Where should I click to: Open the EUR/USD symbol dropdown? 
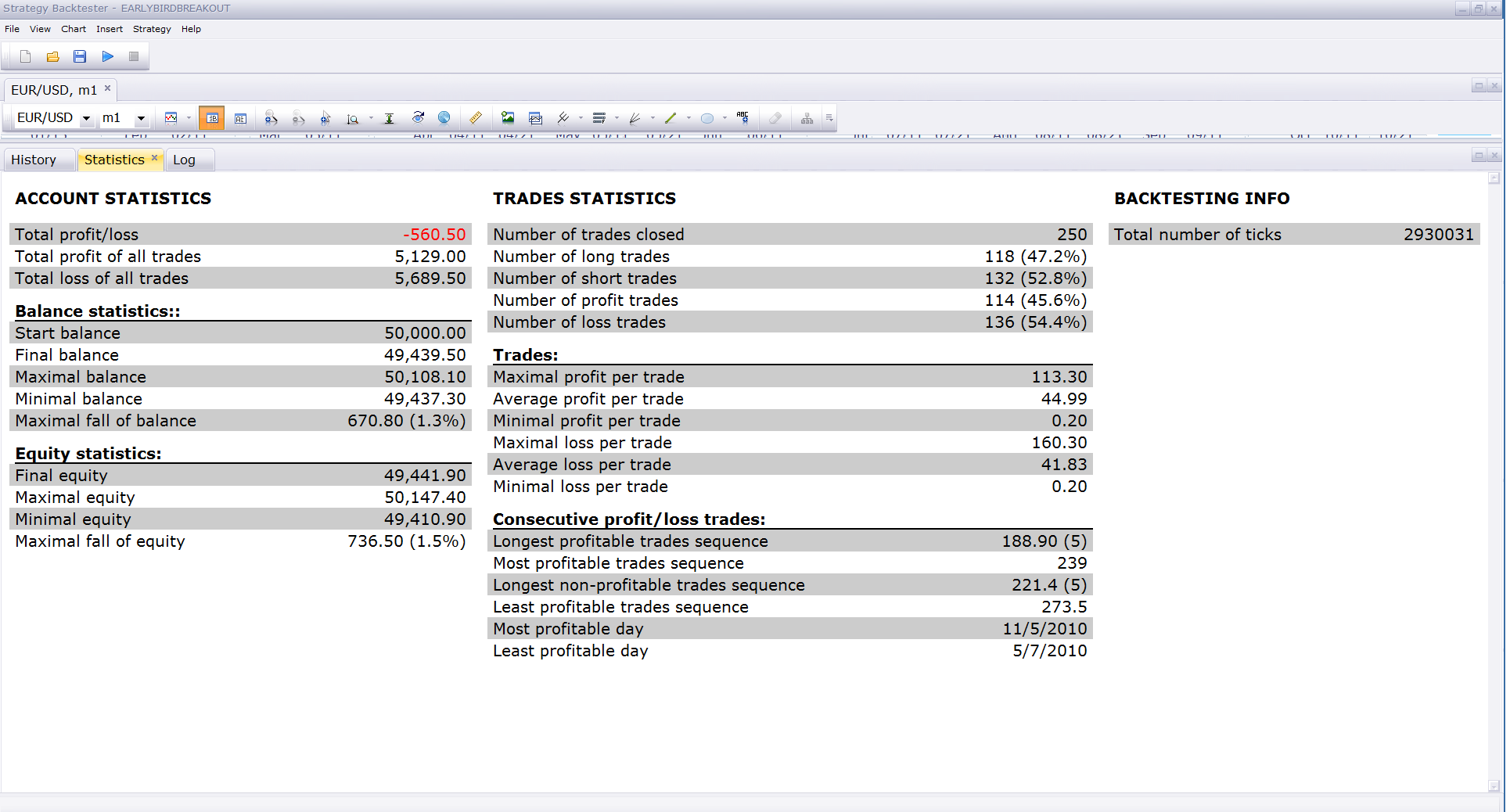[x=86, y=119]
